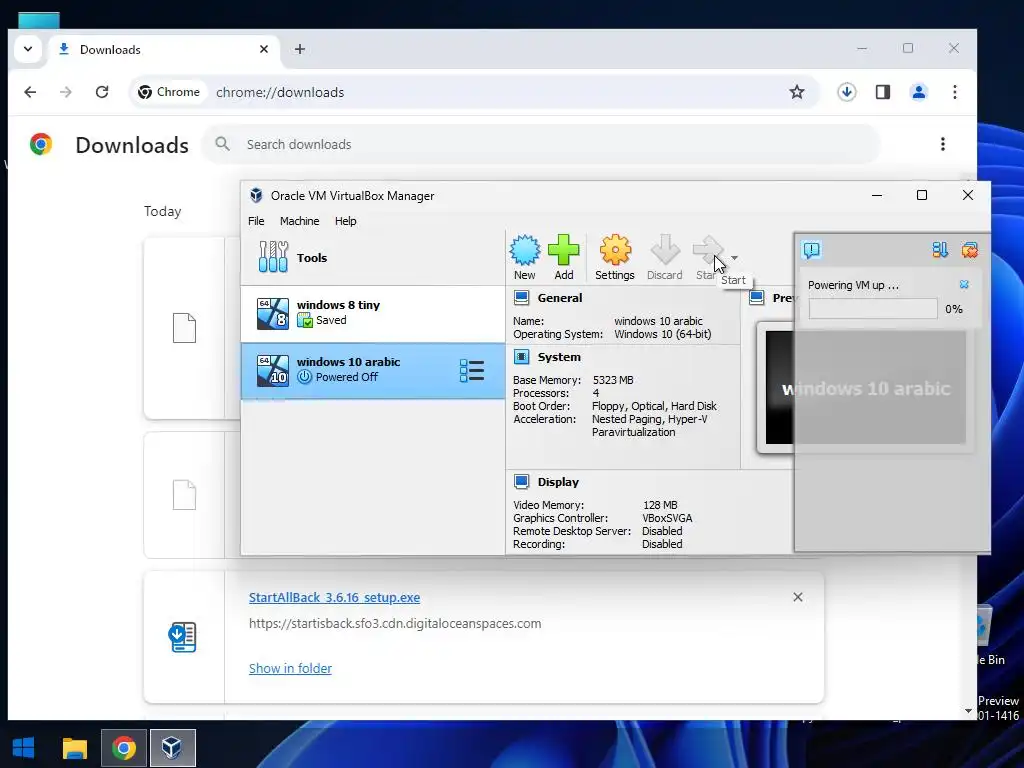Click the Display section header
Image resolution: width=1024 pixels, height=768 pixels.
(x=558, y=482)
